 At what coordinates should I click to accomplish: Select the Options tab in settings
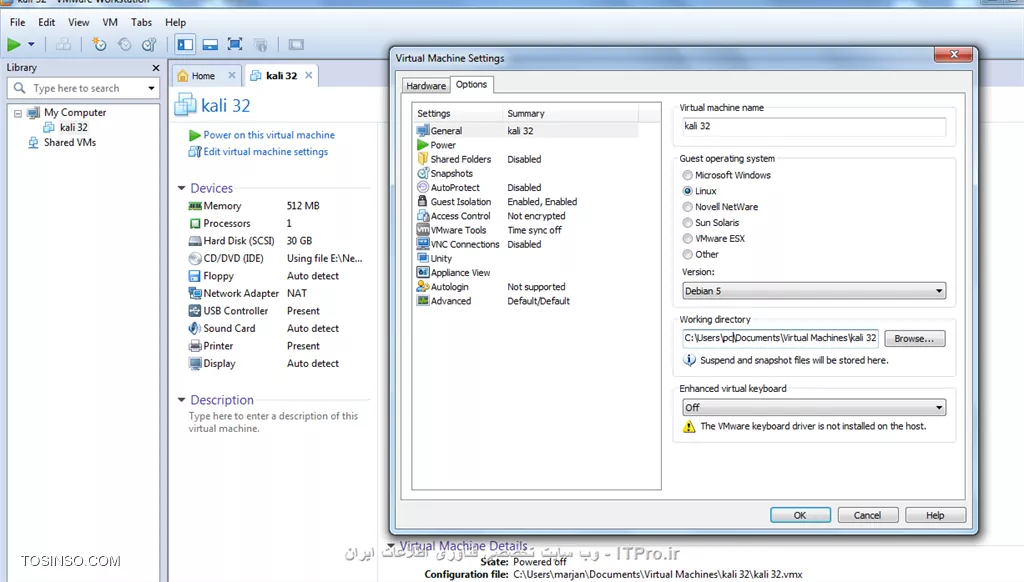pos(472,84)
